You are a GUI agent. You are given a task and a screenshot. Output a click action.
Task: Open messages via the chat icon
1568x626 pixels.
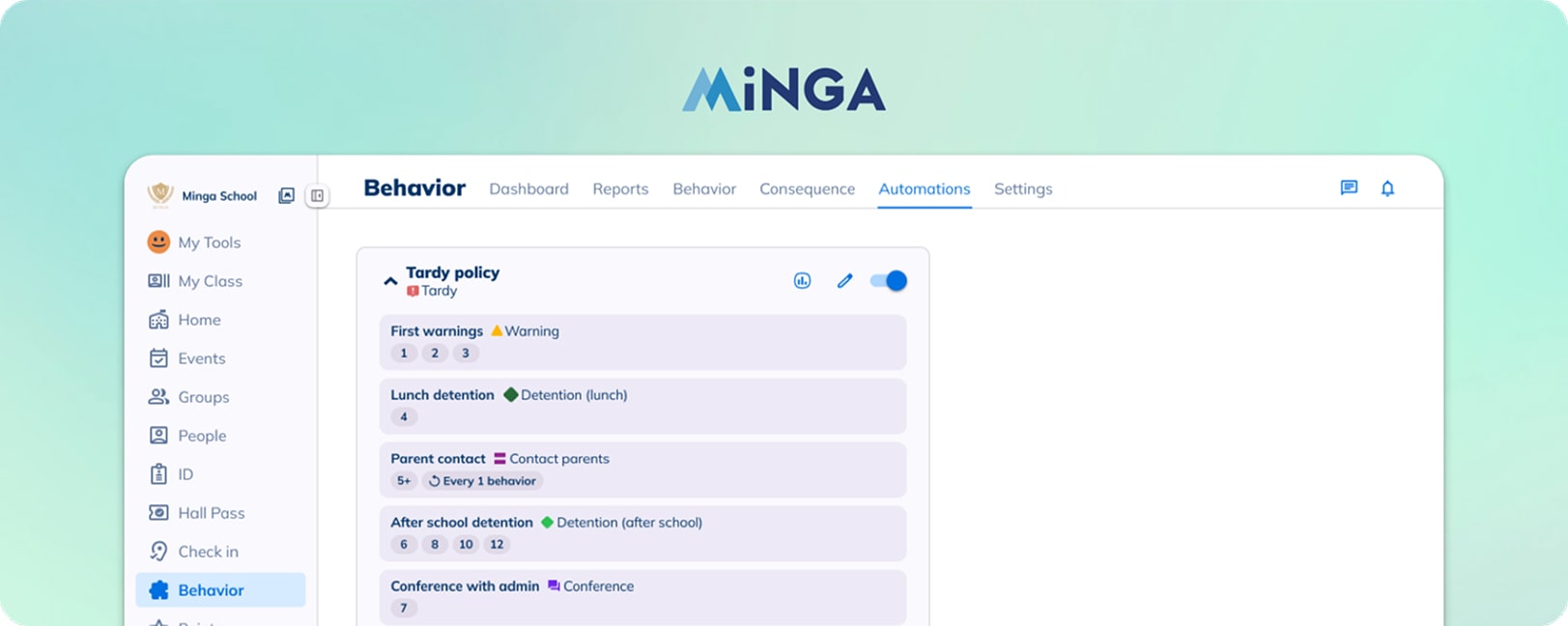pyautogui.click(x=1349, y=188)
